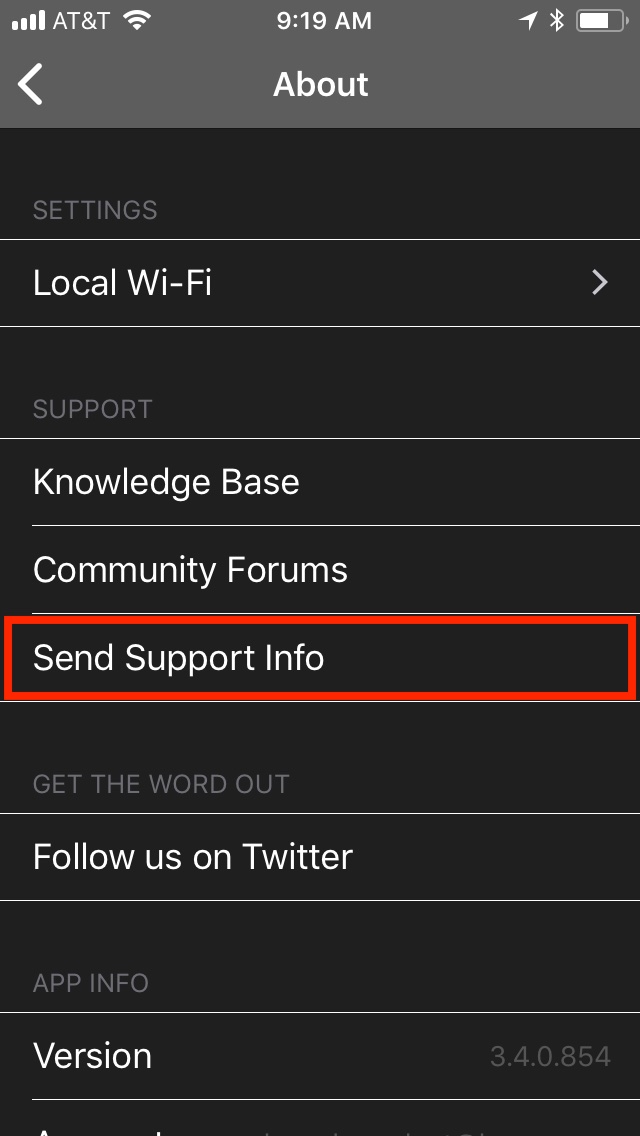Go back using the back arrow
This screenshot has height=1136, width=640.
30,84
